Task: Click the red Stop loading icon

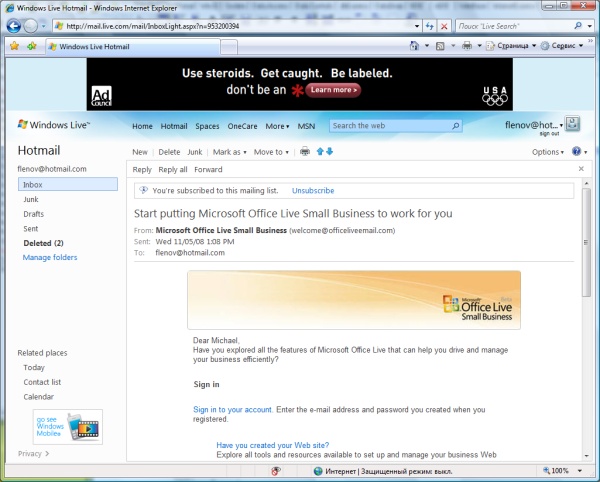Action: [x=444, y=26]
